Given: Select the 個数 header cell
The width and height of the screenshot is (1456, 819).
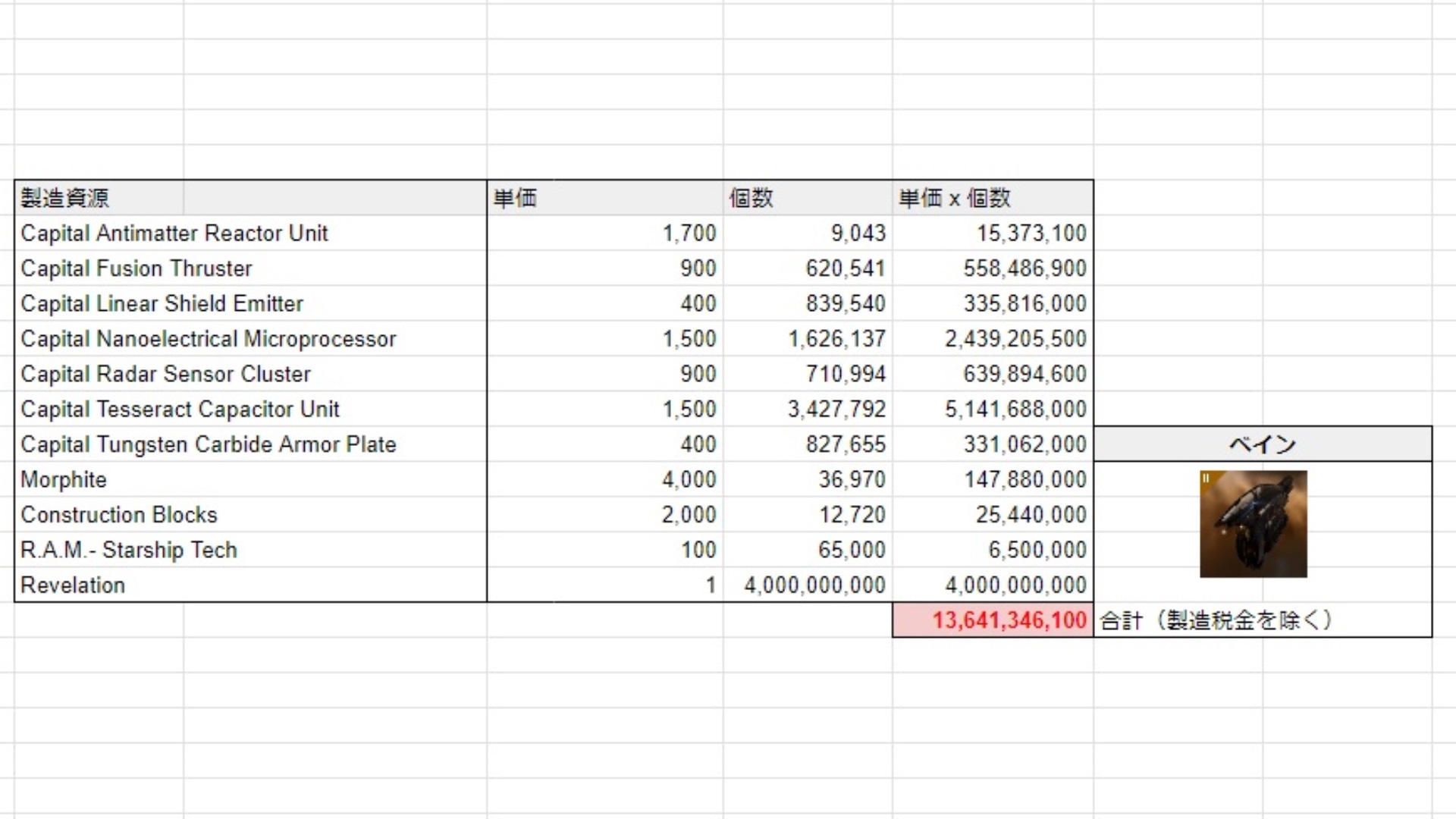Looking at the screenshot, I should click(808, 198).
